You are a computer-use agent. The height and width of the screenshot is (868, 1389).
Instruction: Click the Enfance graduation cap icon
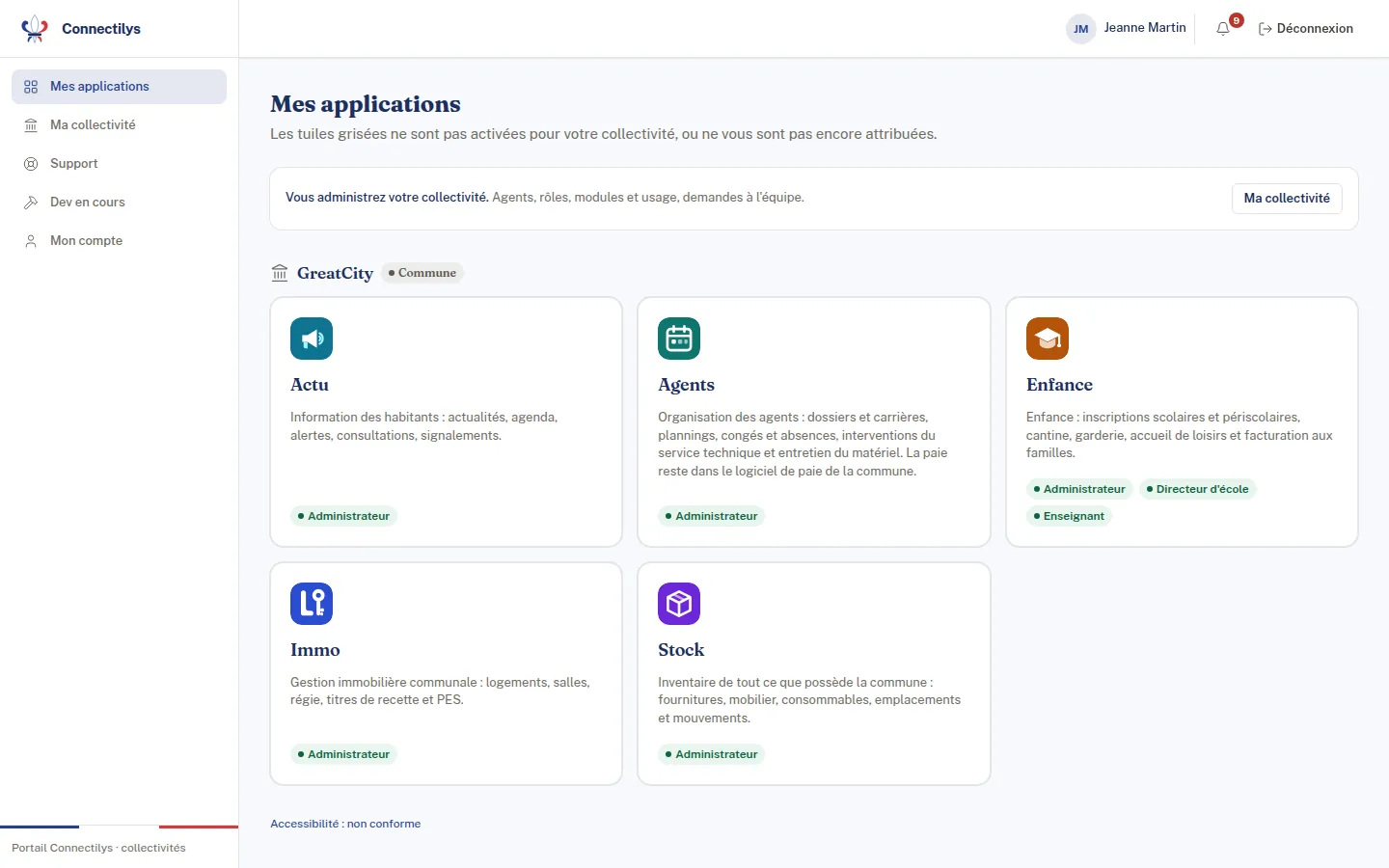1048,339
